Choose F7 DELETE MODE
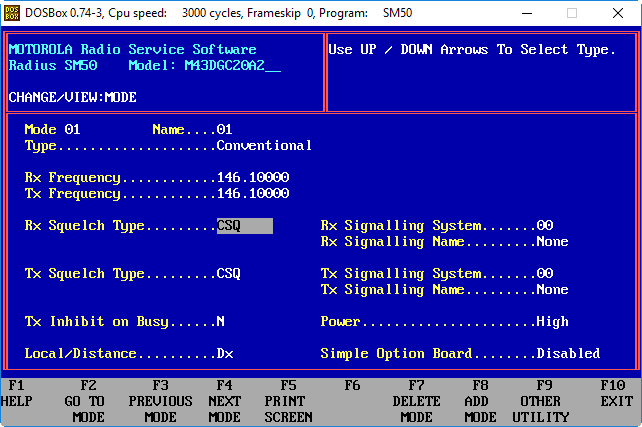This screenshot has height=427, width=642. (x=416, y=400)
